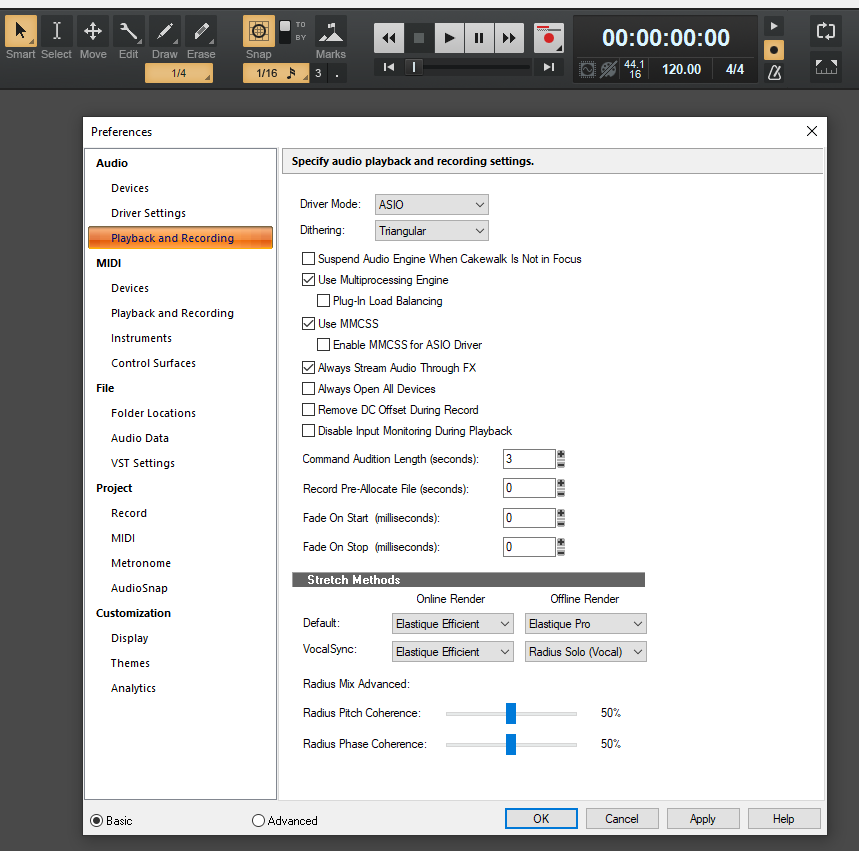
Task: Toggle the dotted snap button
Action: point(337,73)
